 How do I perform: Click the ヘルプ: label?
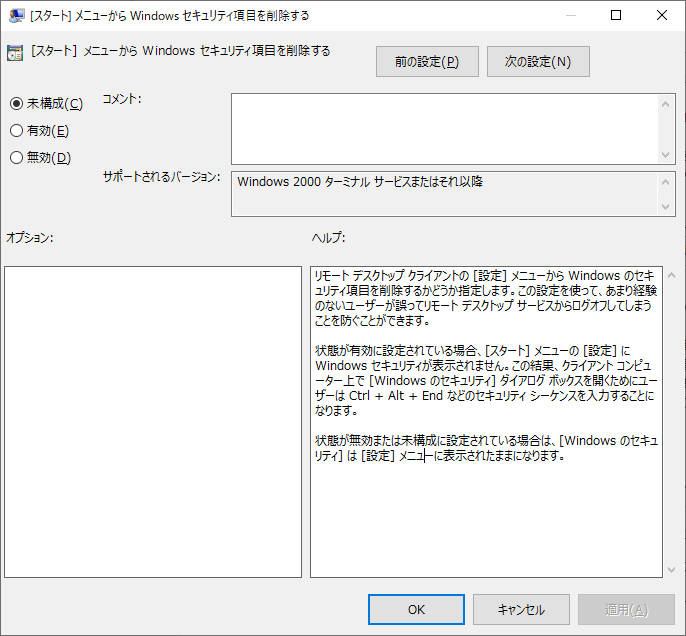pyautogui.click(x=329, y=238)
